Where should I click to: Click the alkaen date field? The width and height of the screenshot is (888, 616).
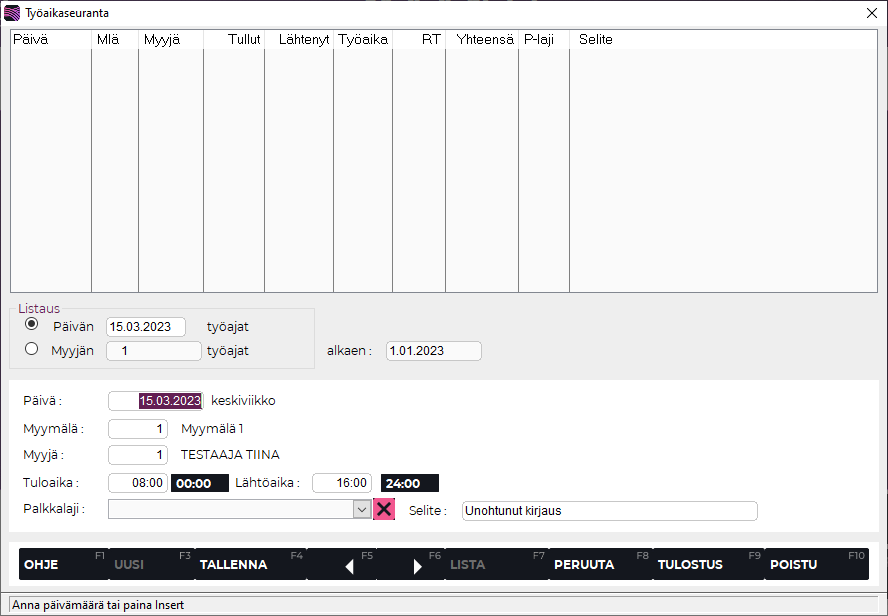click(433, 351)
